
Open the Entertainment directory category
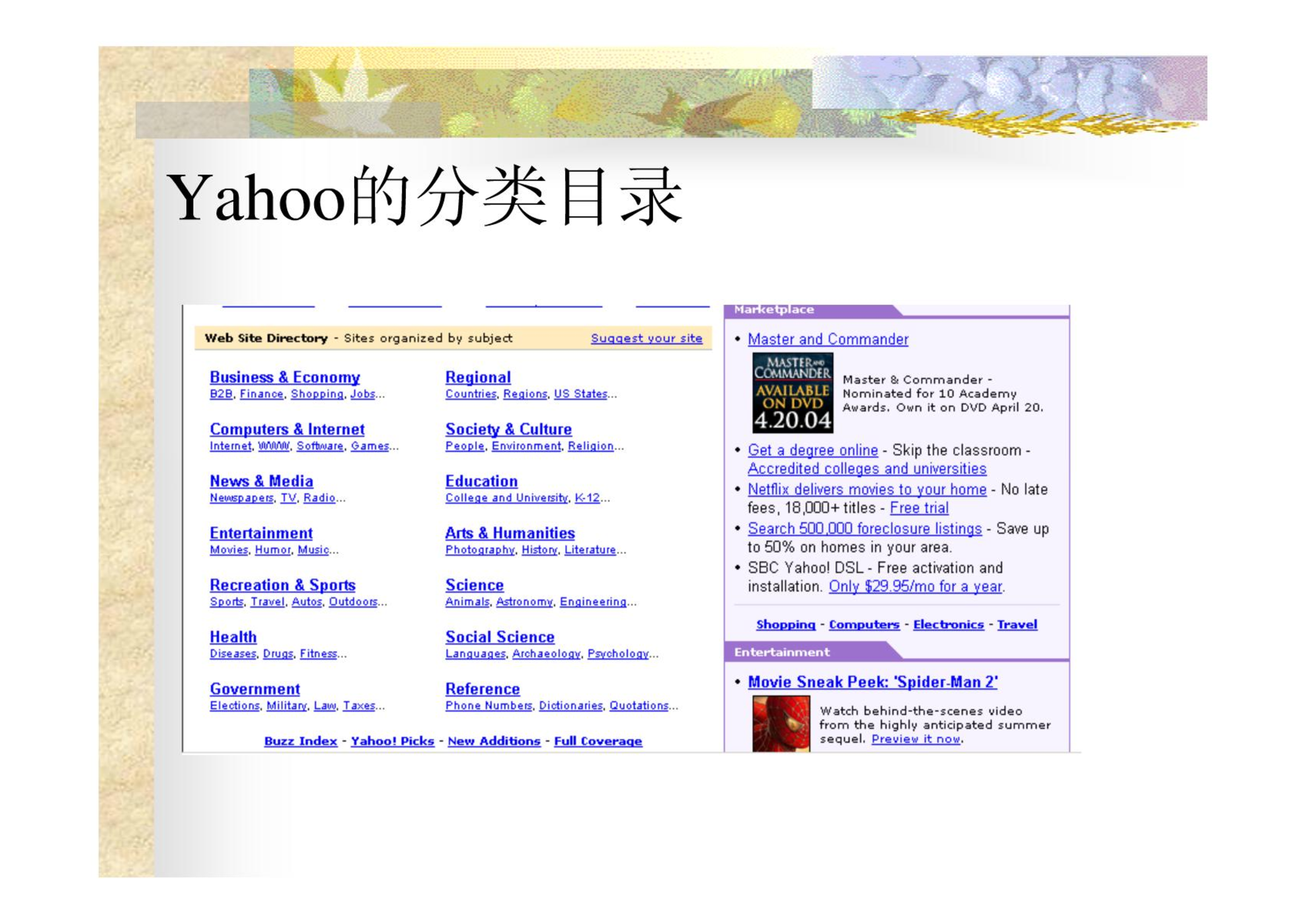click(x=261, y=533)
